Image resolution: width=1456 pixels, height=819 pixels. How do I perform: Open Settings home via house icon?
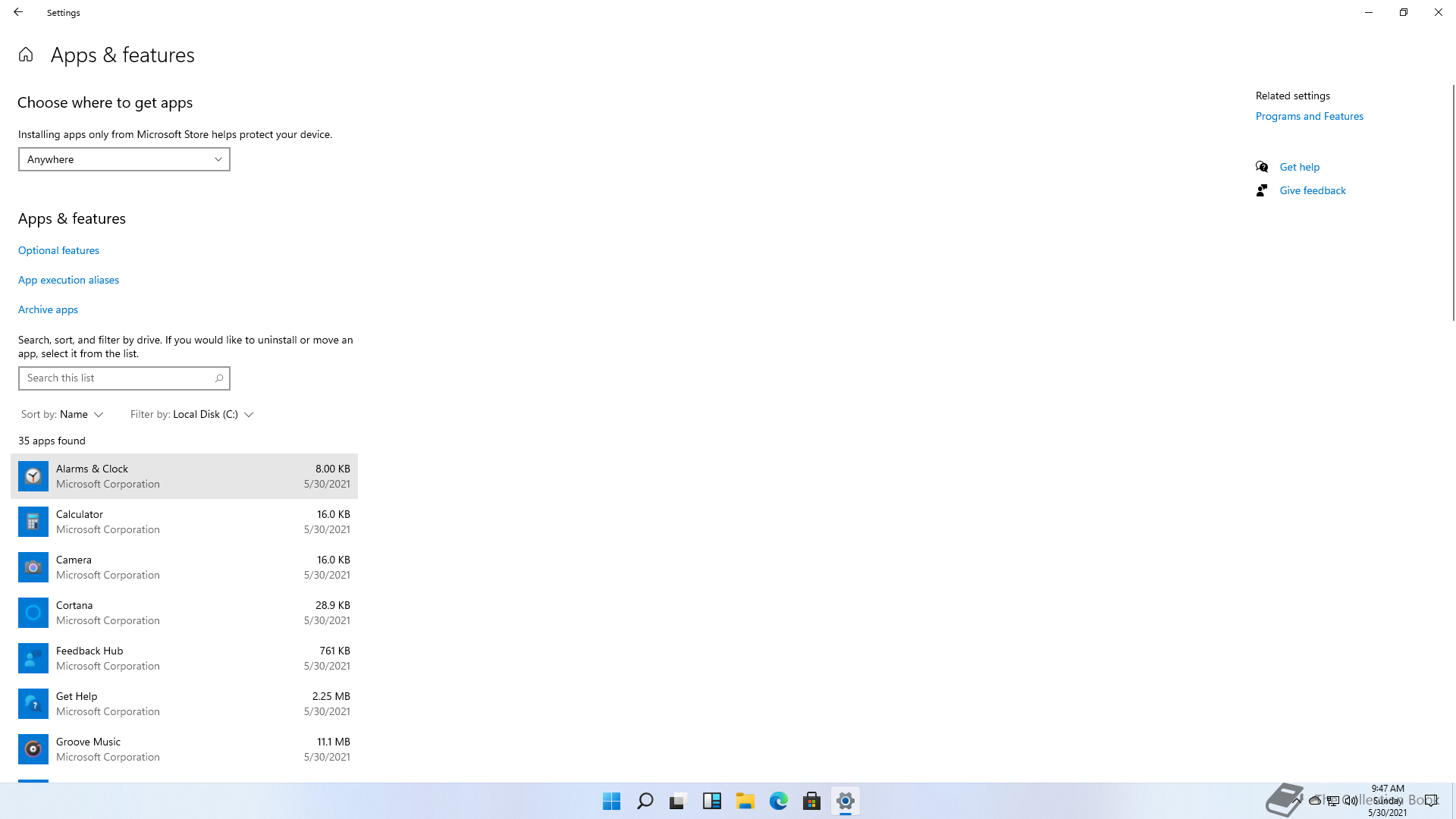[26, 55]
